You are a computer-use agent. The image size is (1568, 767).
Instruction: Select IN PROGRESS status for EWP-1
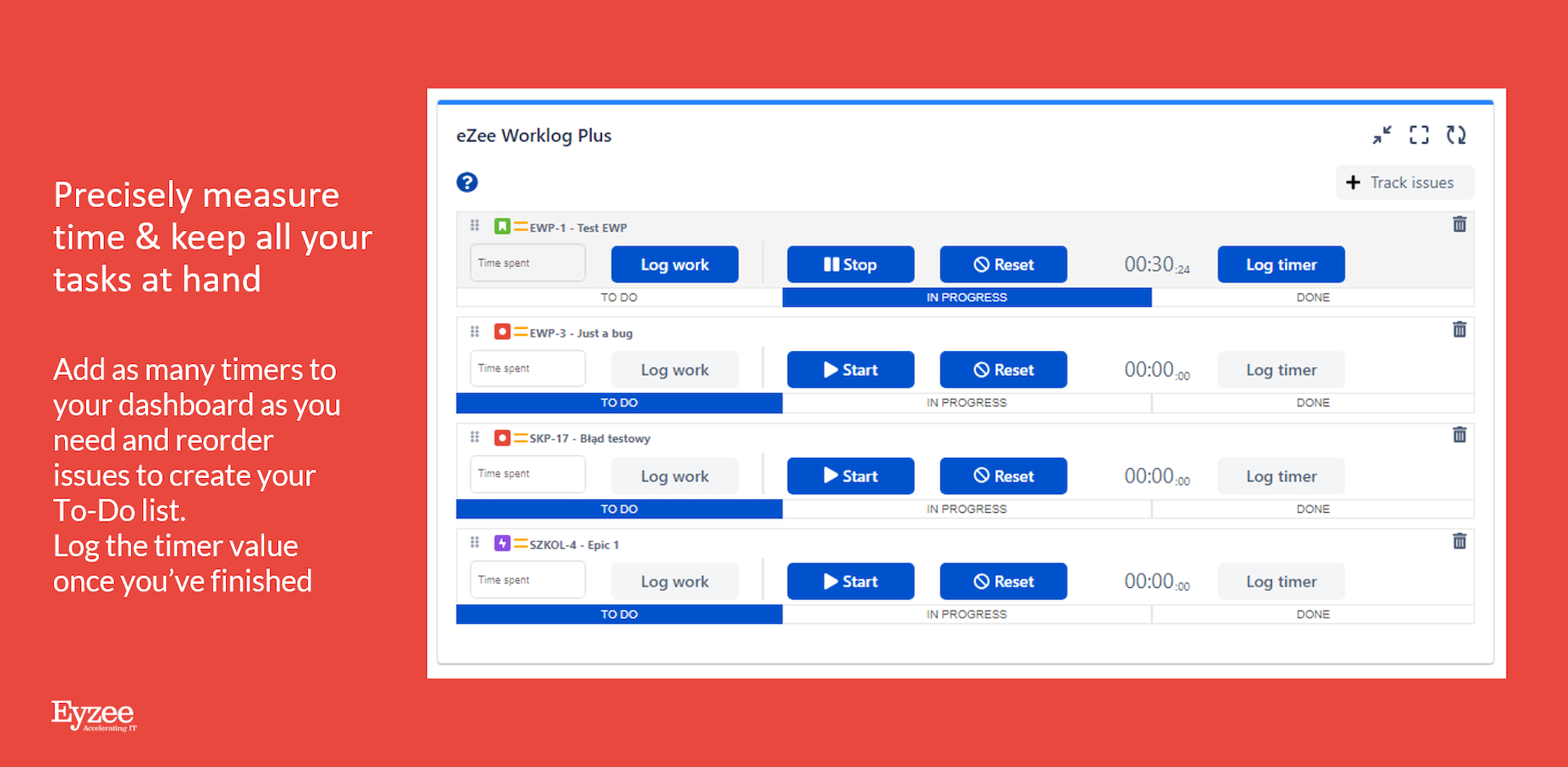(967, 297)
